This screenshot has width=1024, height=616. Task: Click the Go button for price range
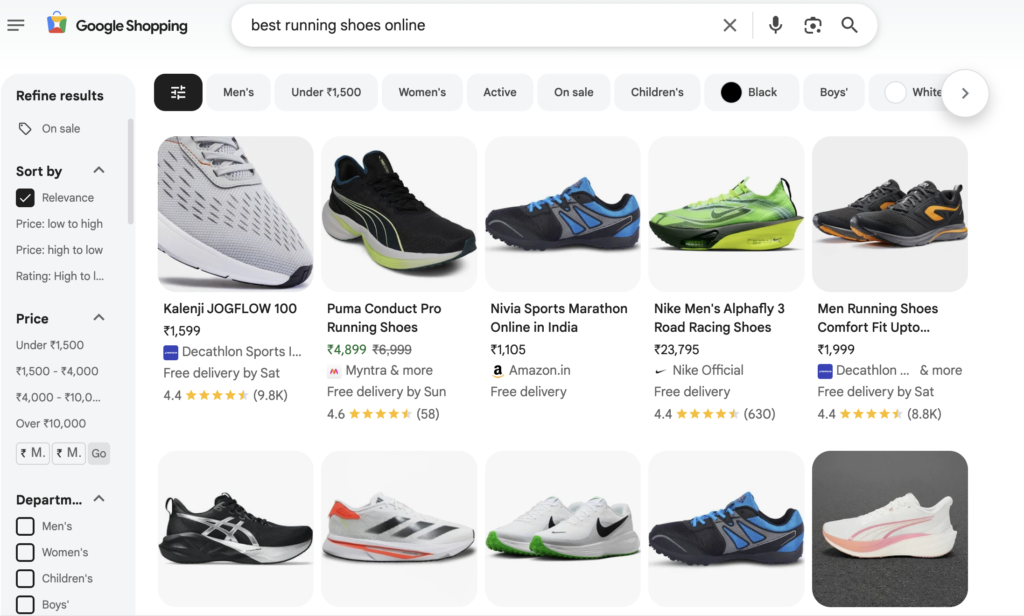98,453
